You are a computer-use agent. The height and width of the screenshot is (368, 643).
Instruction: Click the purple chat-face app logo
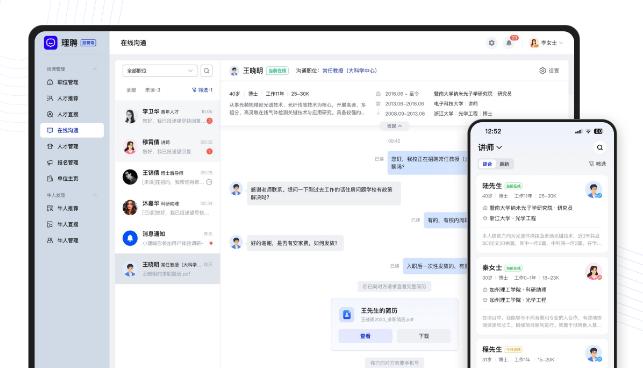tap(50, 43)
